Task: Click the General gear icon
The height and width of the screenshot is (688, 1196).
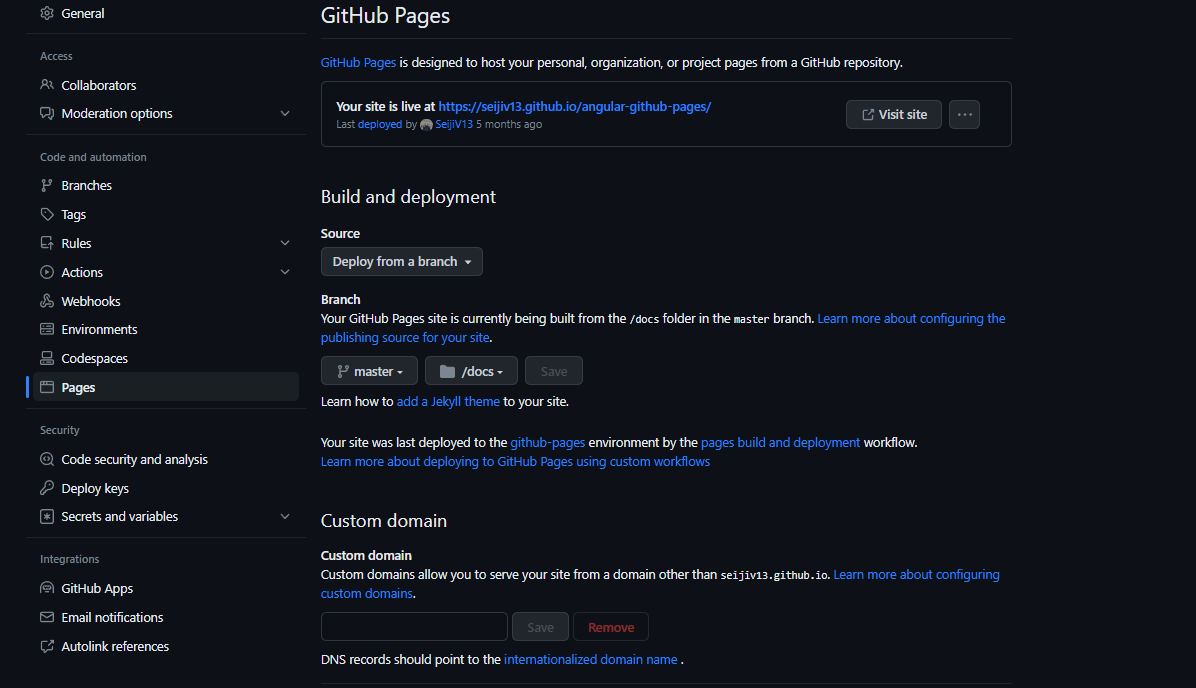Action: 47,13
